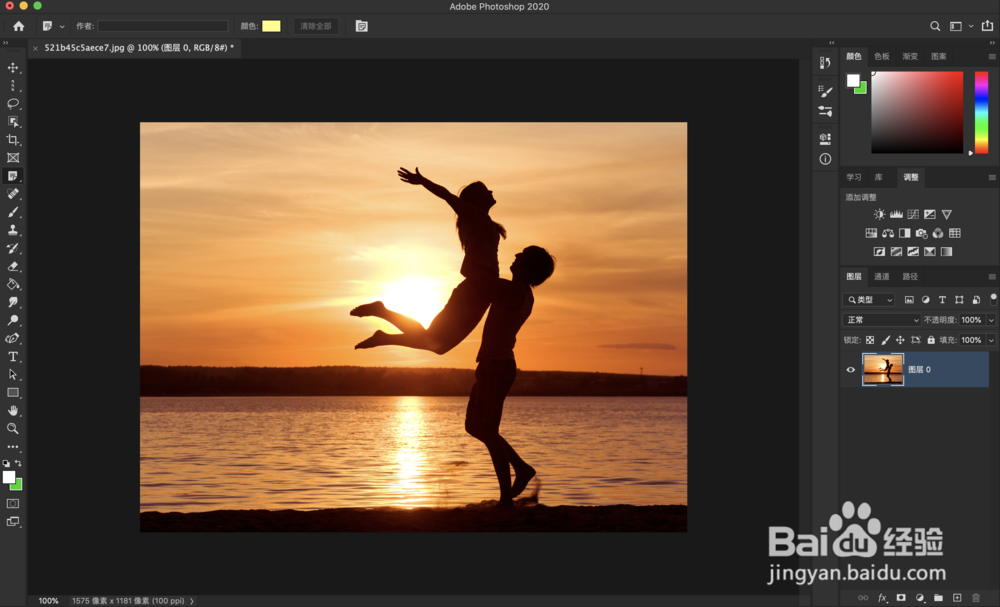The image size is (1000, 607).
Task: Open the Edit Toolbar three-dots menu
Action: click(13, 446)
